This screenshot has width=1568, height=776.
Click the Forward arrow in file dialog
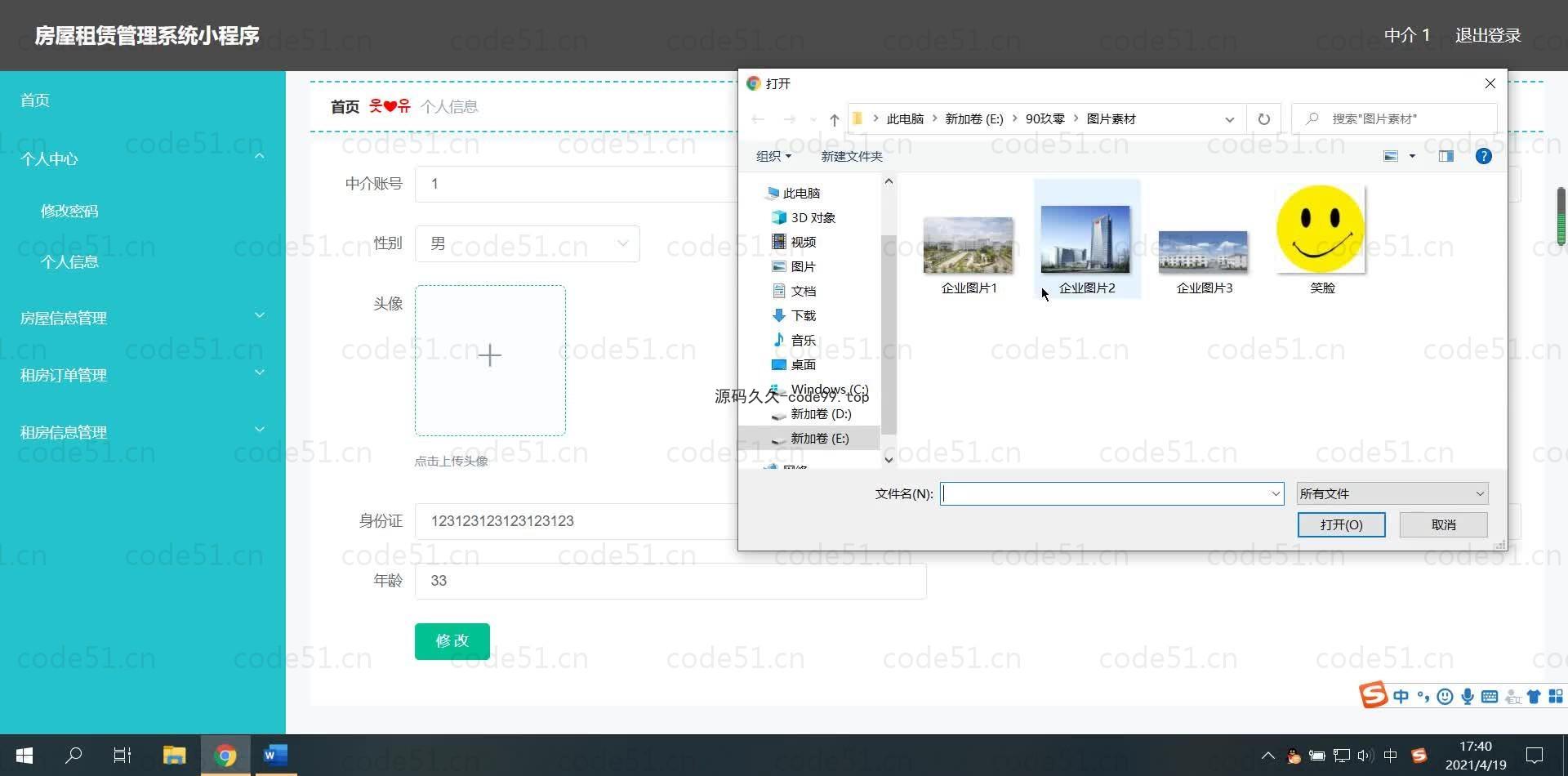coord(789,119)
